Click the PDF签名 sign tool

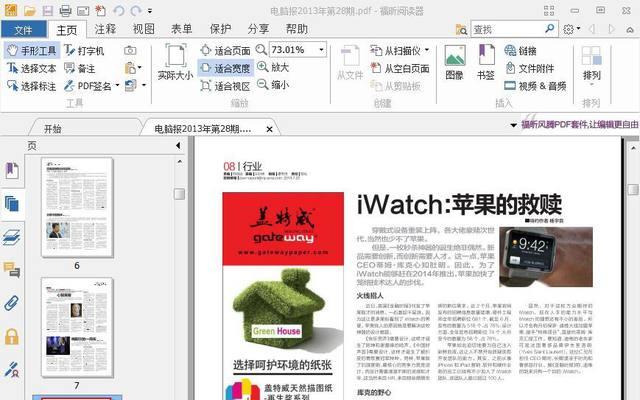(88, 86)
